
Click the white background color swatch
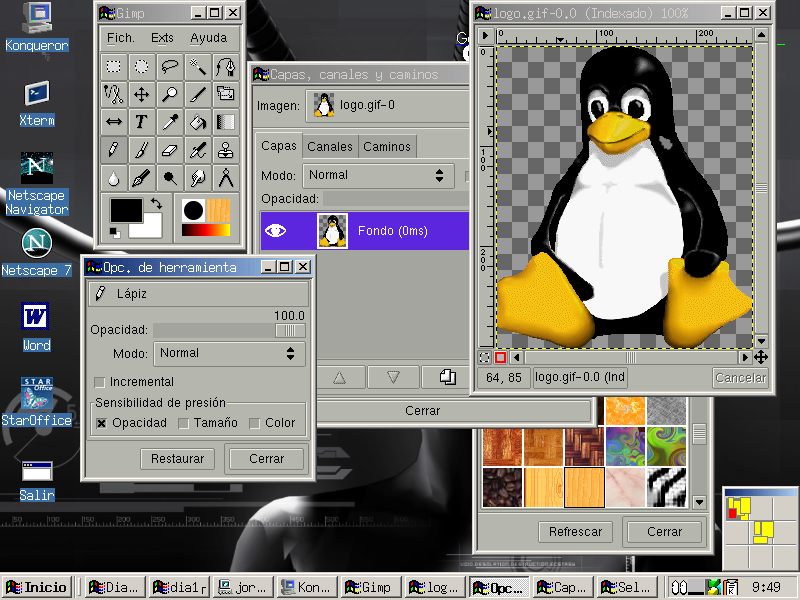click(151, 230)
